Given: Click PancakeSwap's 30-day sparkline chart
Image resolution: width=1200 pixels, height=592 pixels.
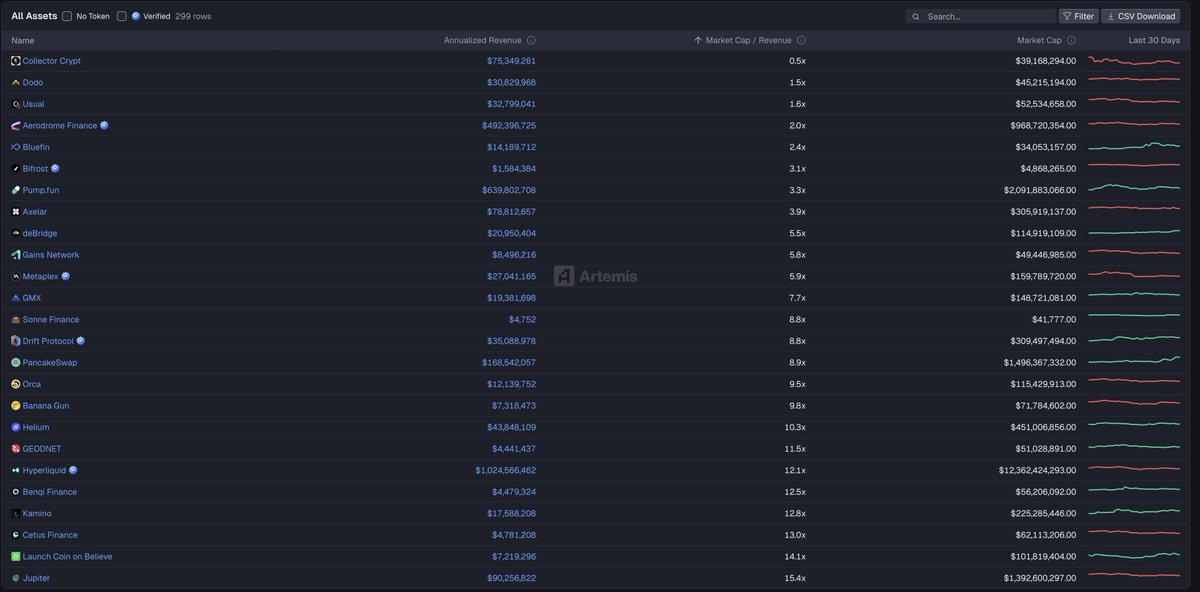Looking at the screenshot, I should point(1134,360).
